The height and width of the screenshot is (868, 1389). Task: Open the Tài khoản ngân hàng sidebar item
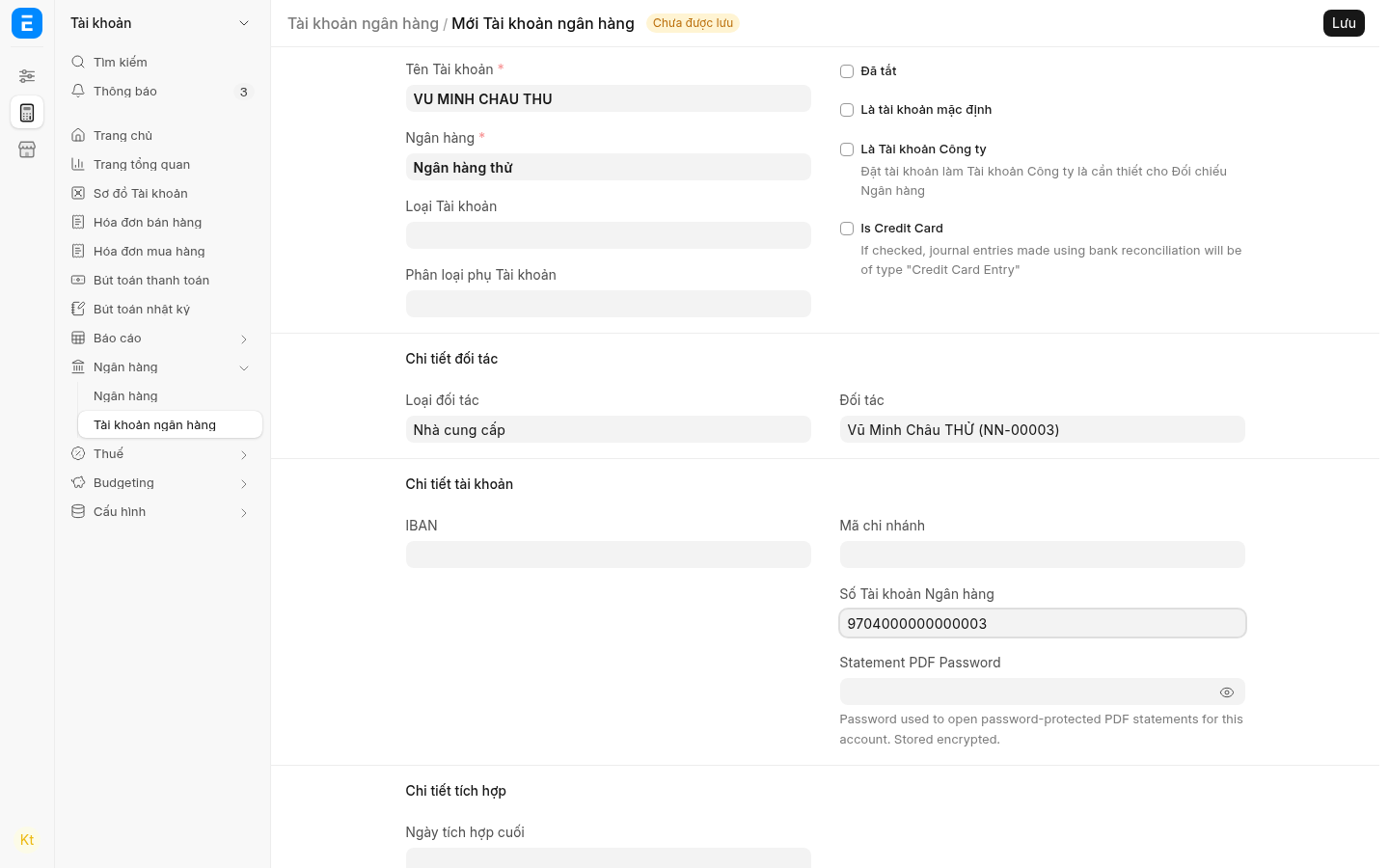170,424
